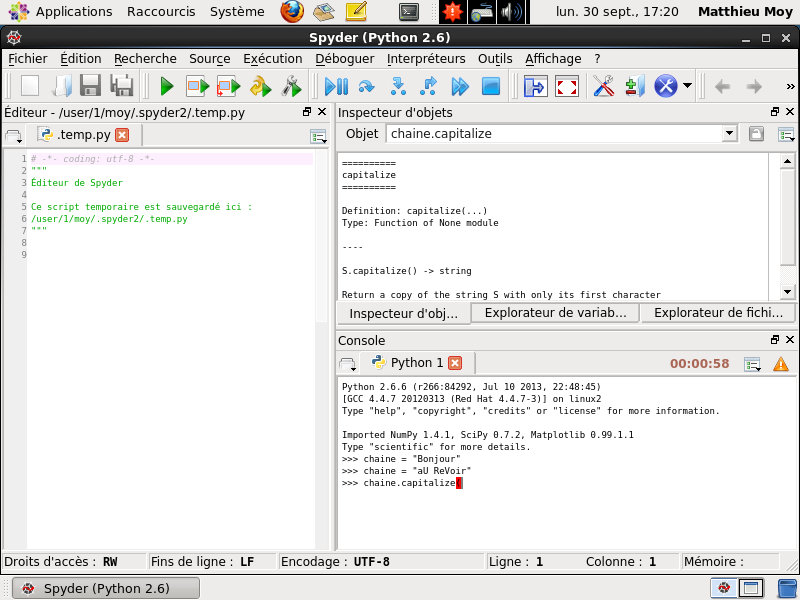Undock the Inspecteur d'objets pane
This screenshot has width=800, height=600.
click(775, 112)
